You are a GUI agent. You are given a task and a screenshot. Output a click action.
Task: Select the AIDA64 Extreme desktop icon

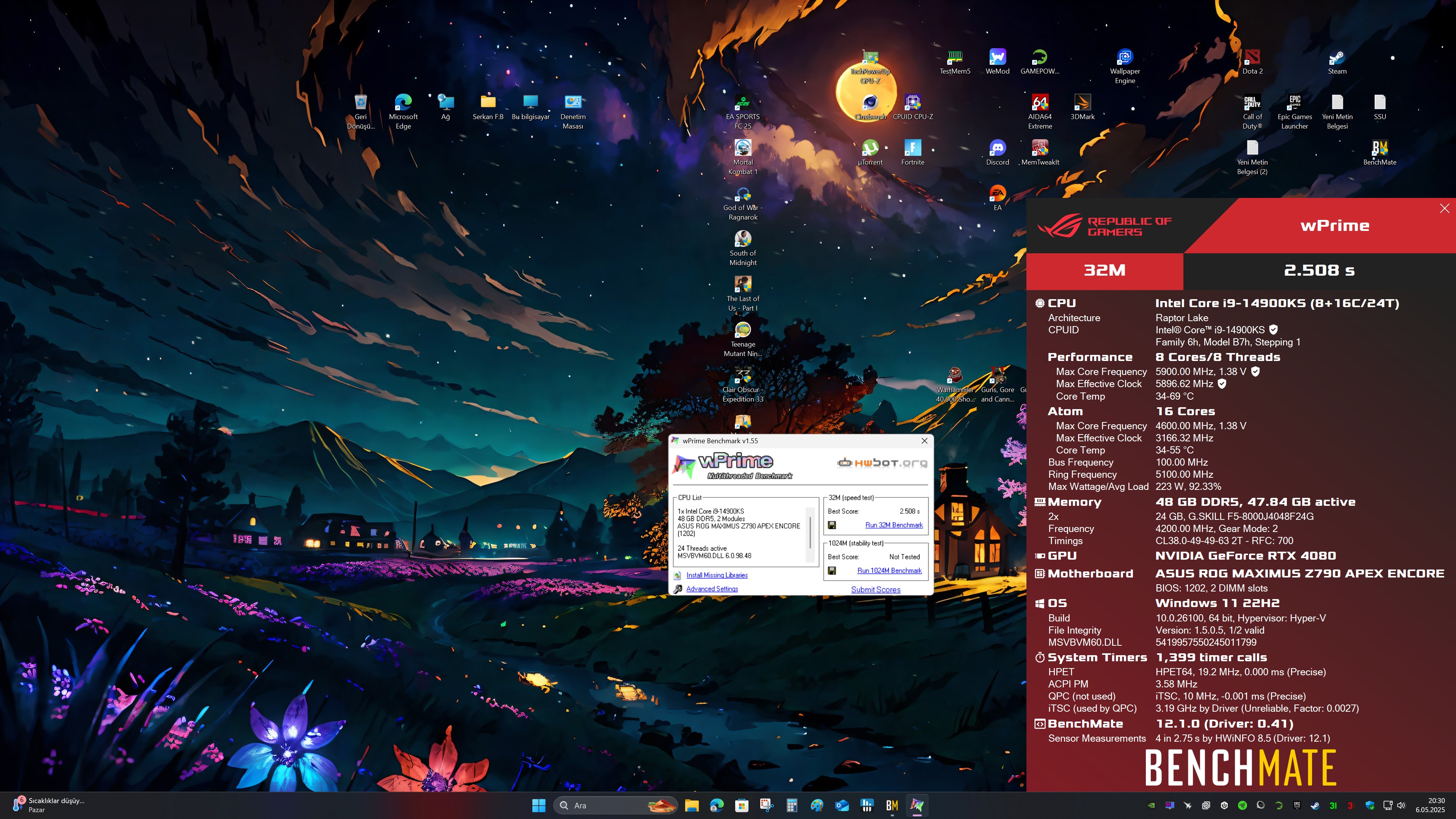click(1040, 112)
